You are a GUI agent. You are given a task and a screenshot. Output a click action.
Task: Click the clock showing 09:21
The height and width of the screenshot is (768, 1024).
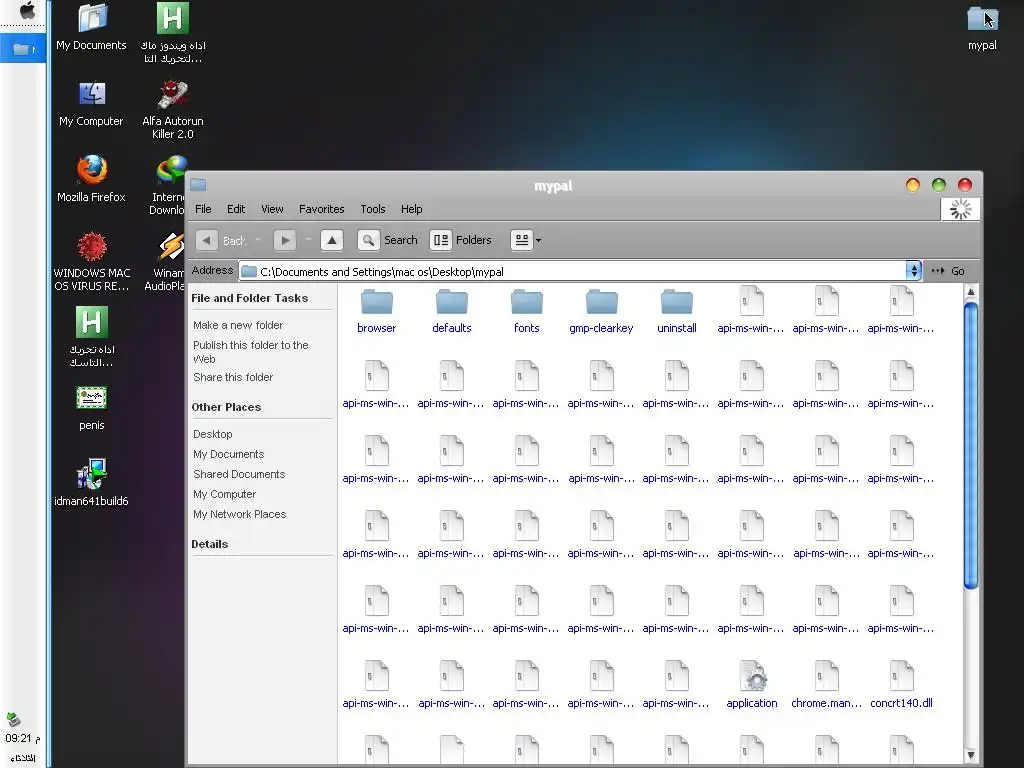tap(22, 739)
